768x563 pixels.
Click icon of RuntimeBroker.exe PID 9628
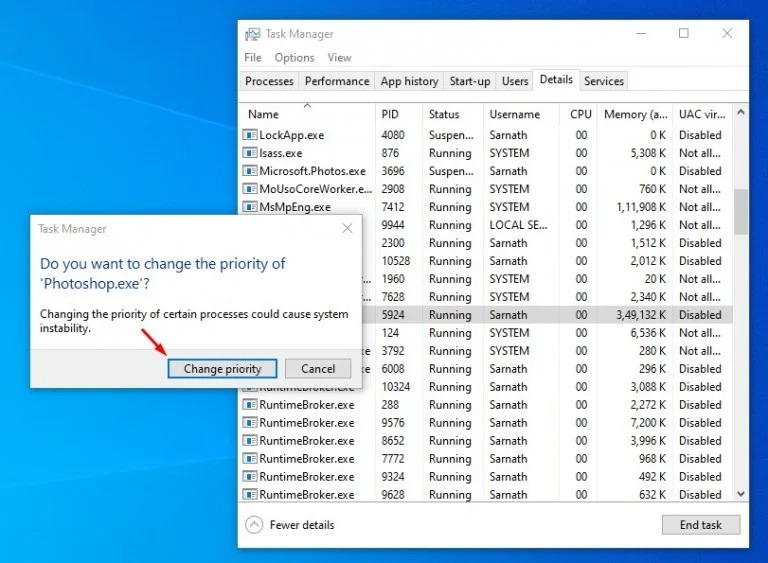point(250,495)
